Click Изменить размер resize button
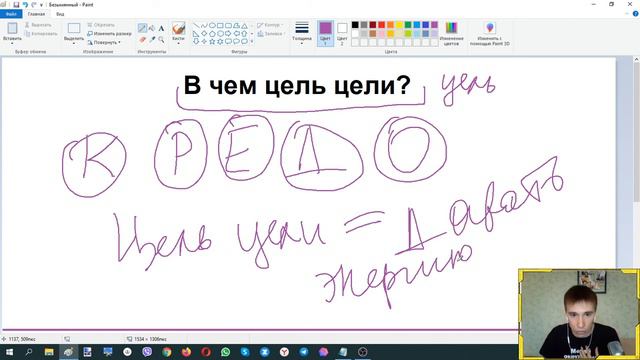This screenshot has height=360, width=640. tap(109, 33)
